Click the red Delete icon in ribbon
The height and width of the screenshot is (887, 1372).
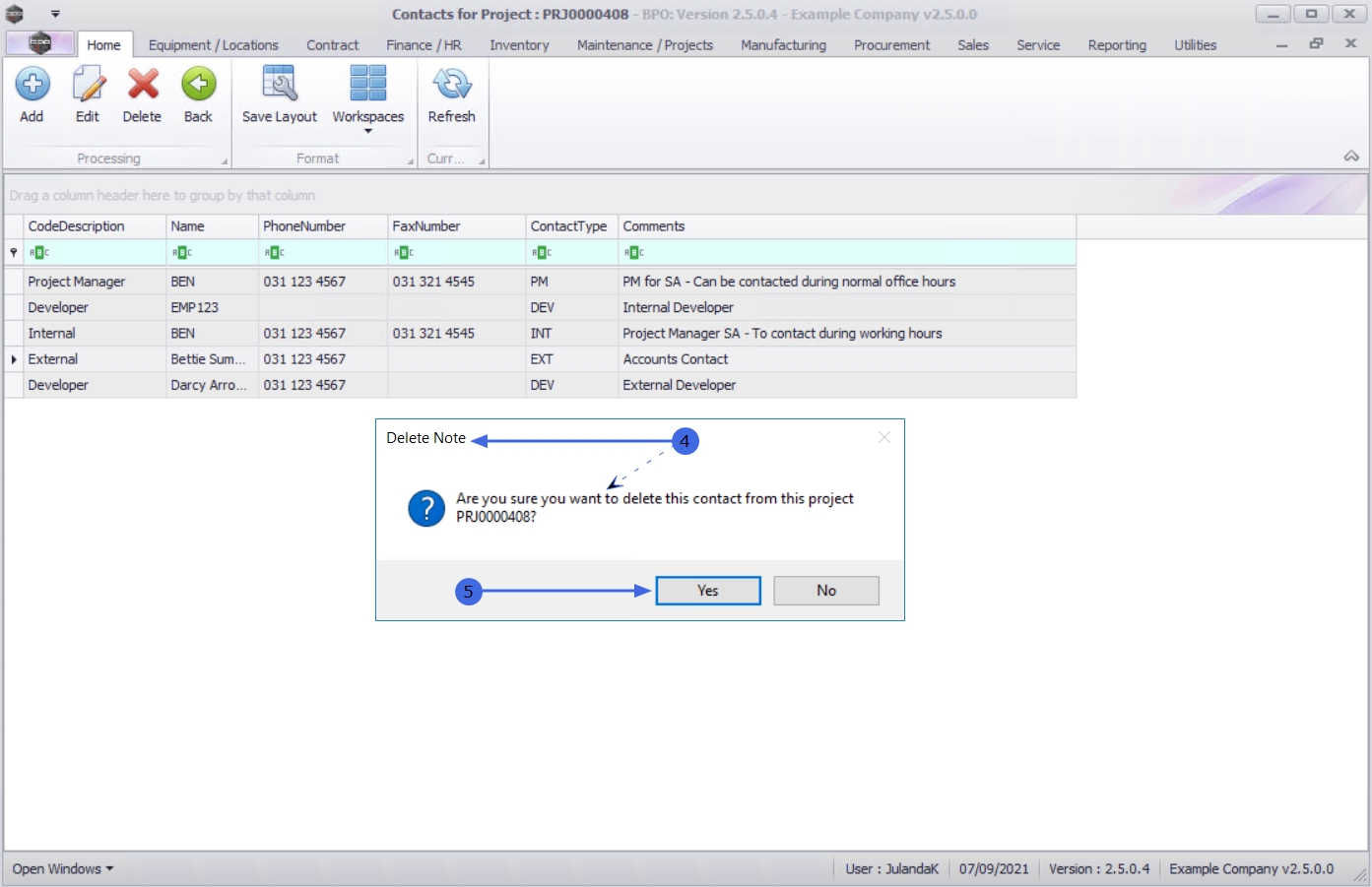point(143,85)
